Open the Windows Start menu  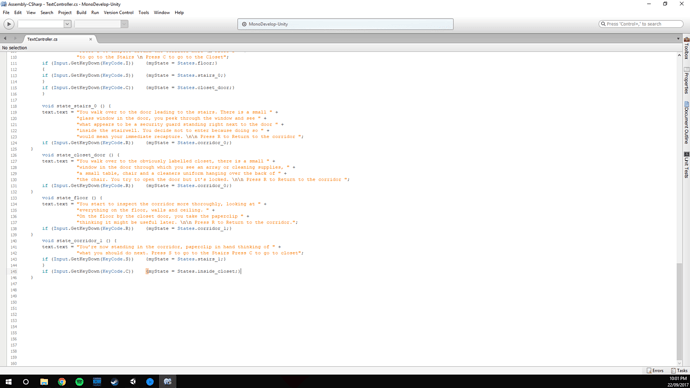click(x=8, y=382)
